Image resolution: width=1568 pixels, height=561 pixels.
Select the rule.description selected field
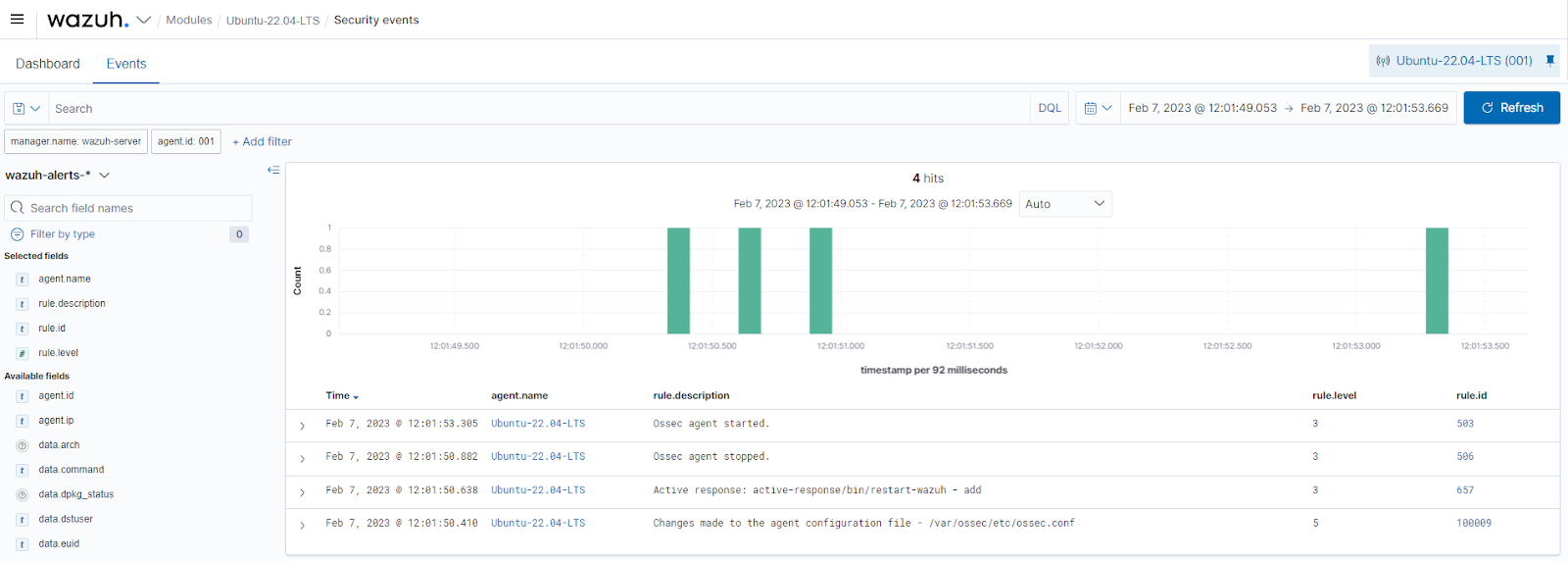73,304
